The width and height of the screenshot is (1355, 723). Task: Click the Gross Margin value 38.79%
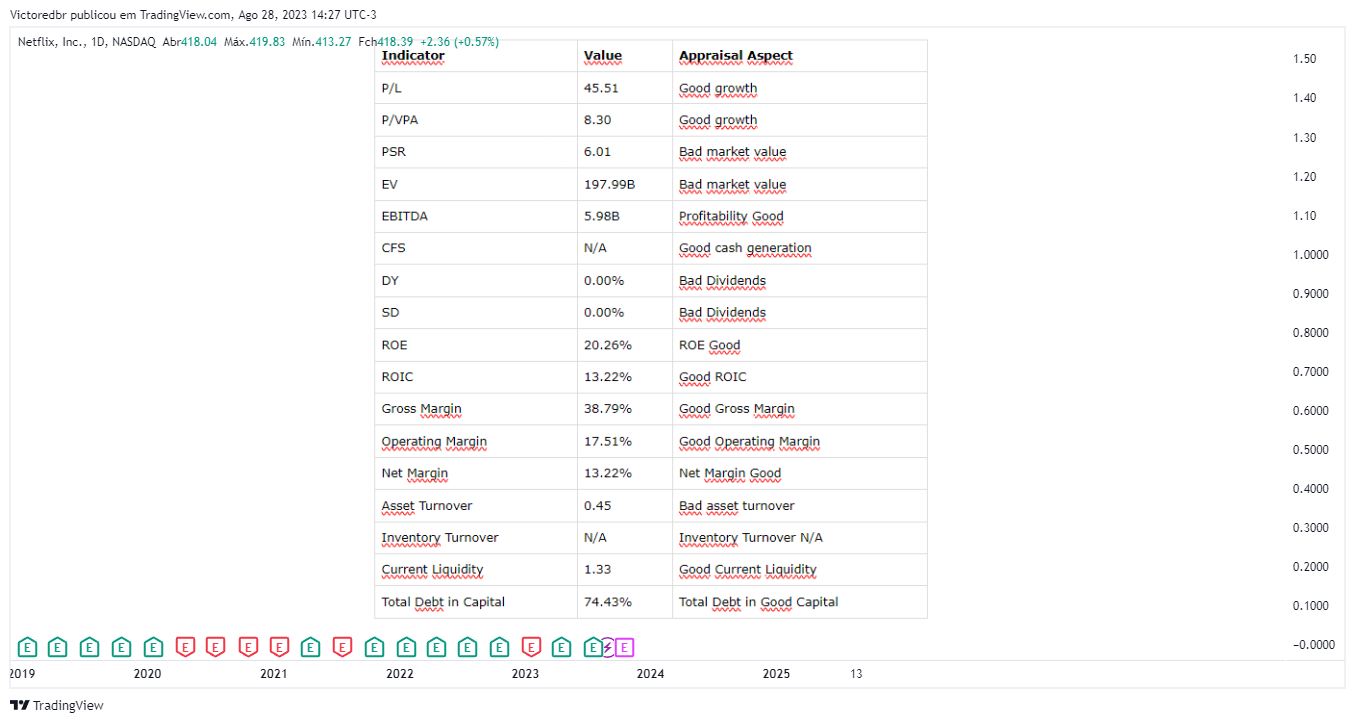pyautogui.click(x=608, y=409)
